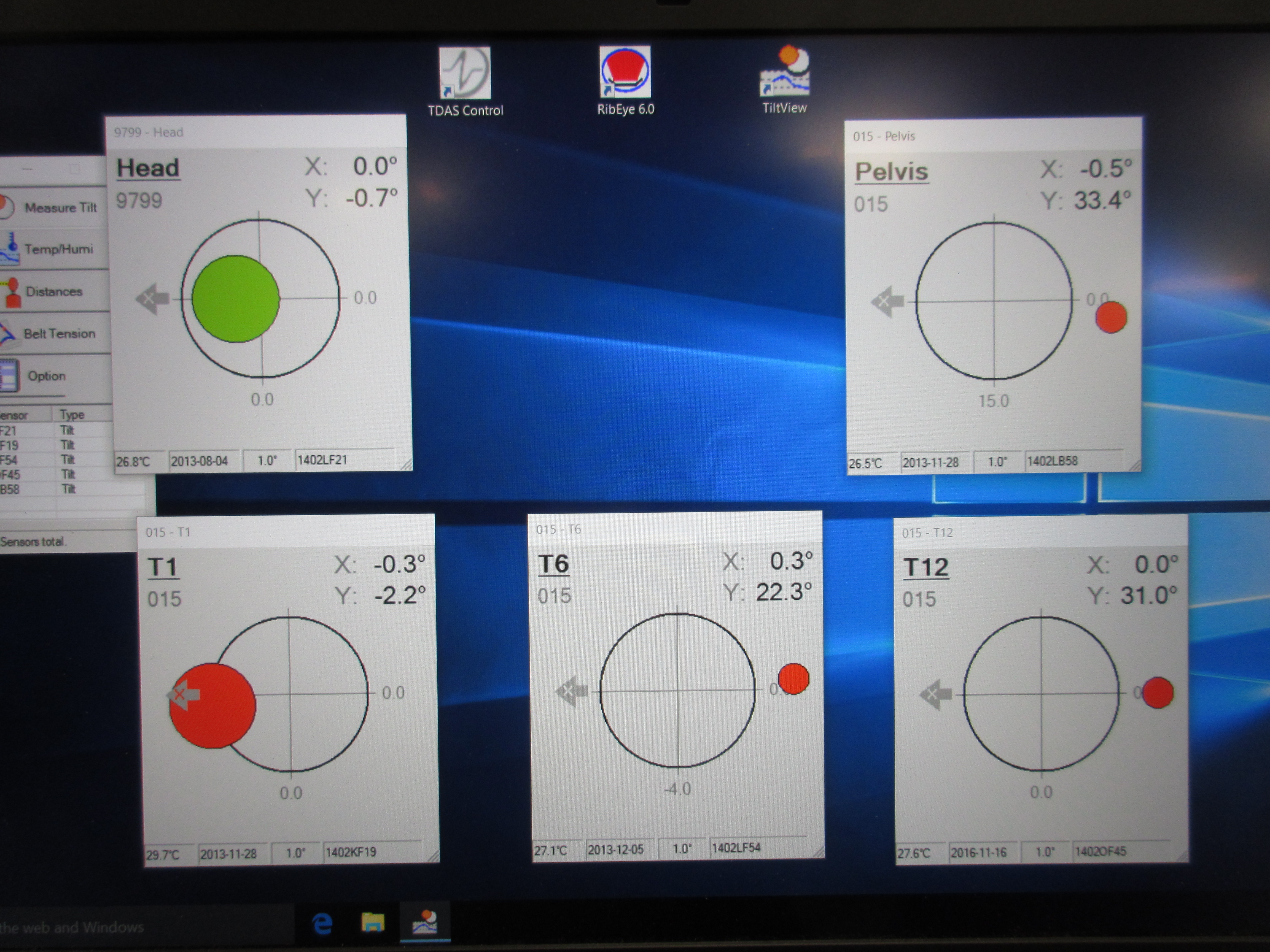Click the red tilt indicator in T12 window

(x=1158, y=693)
